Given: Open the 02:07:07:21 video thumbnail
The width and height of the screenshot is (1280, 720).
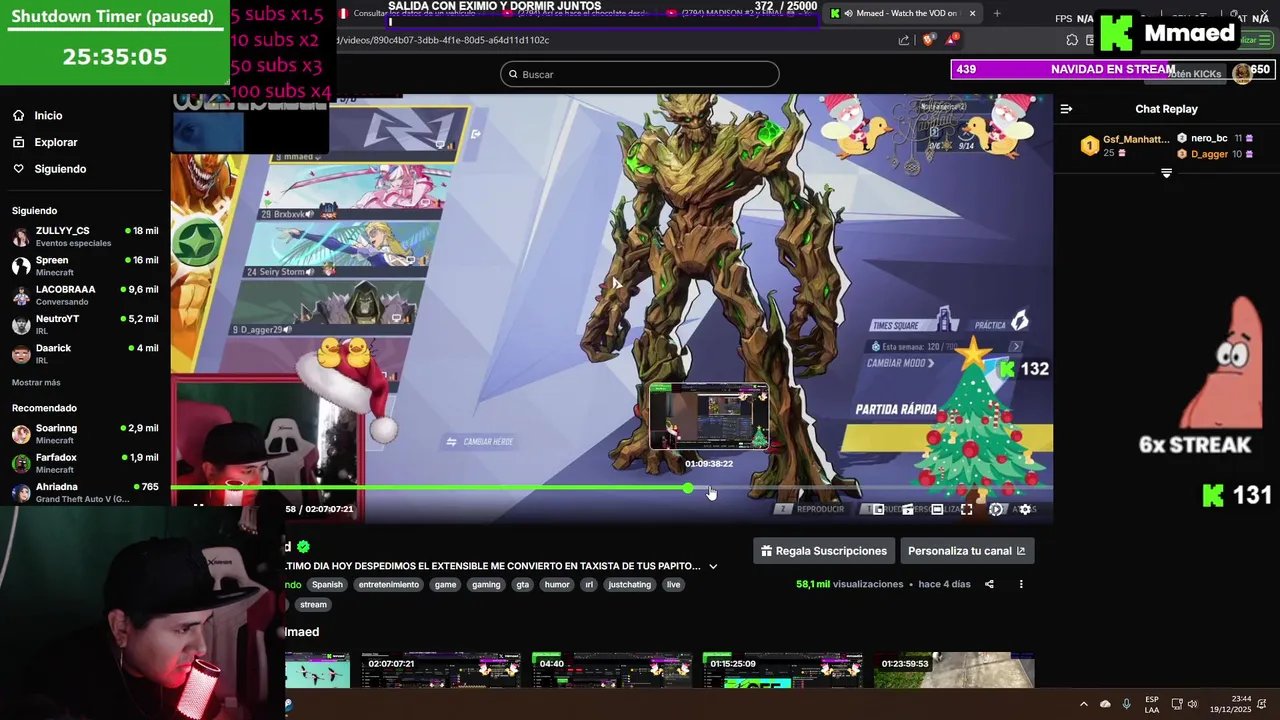Looking at the screenshot, I should point(441,671).
